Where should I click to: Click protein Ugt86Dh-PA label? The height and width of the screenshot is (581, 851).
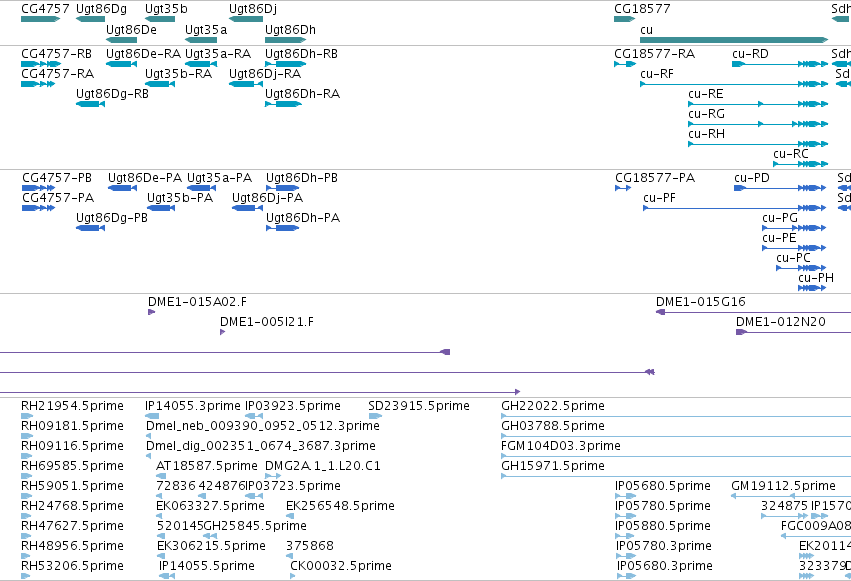[303, 218]
